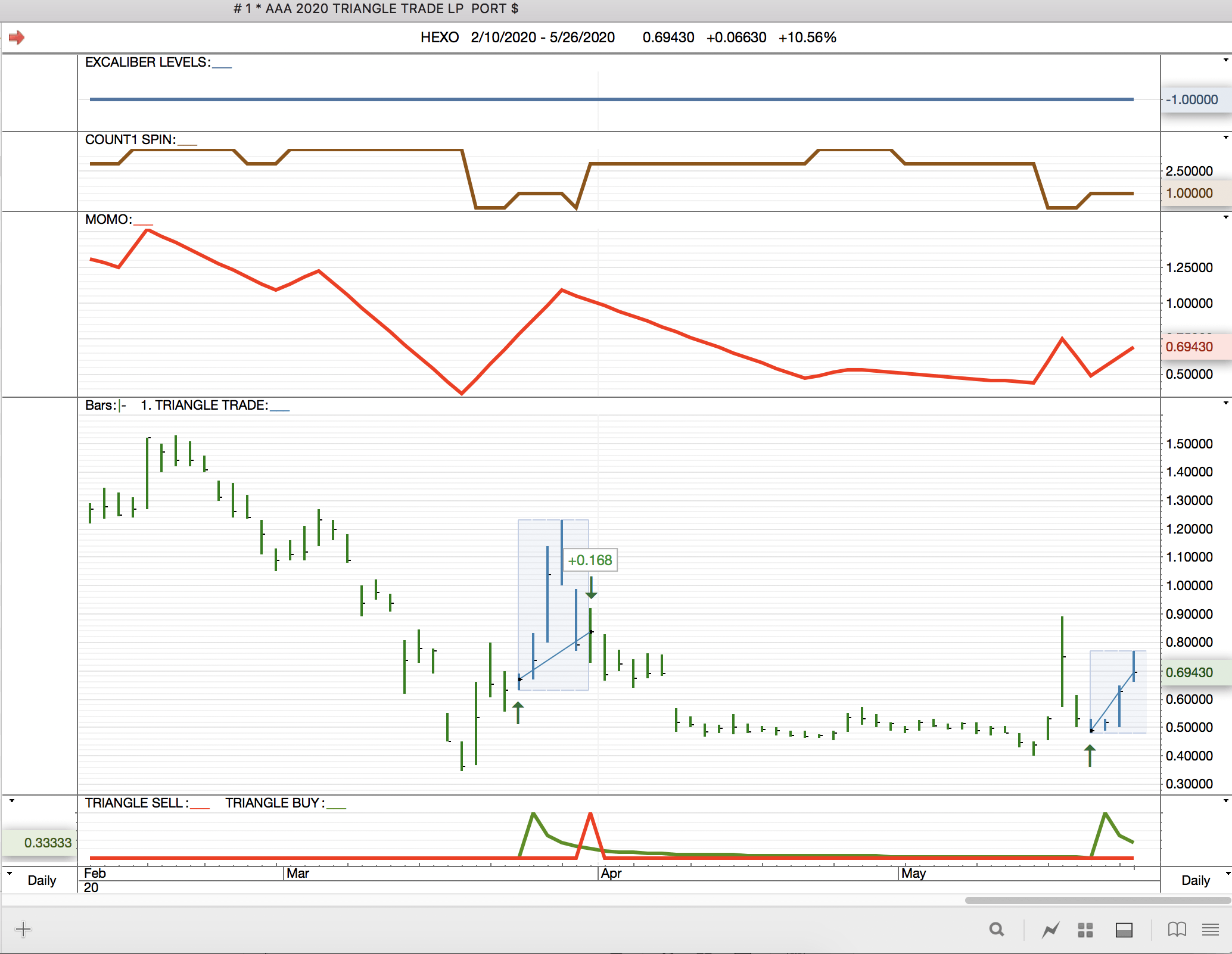Expand the EXCALIBER LEVELS pane dropdown arrow
The image size is (1232, 954).
[1225, 60]
